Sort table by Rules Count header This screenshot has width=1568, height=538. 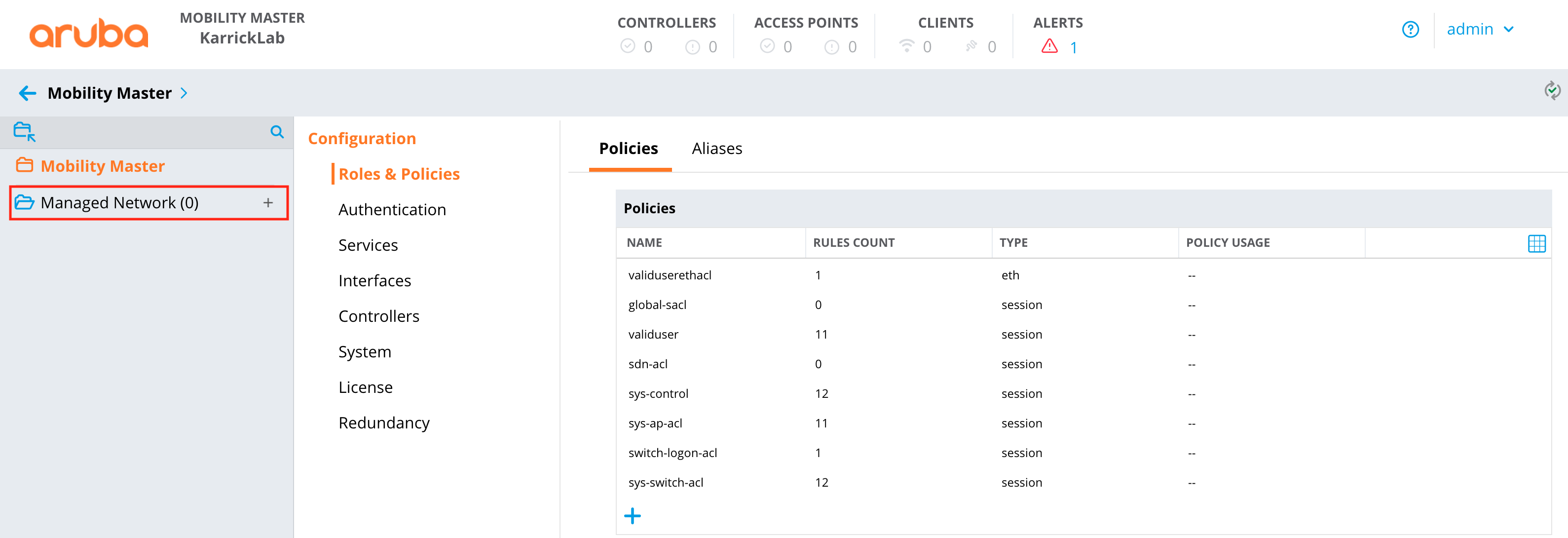point(854,243)
